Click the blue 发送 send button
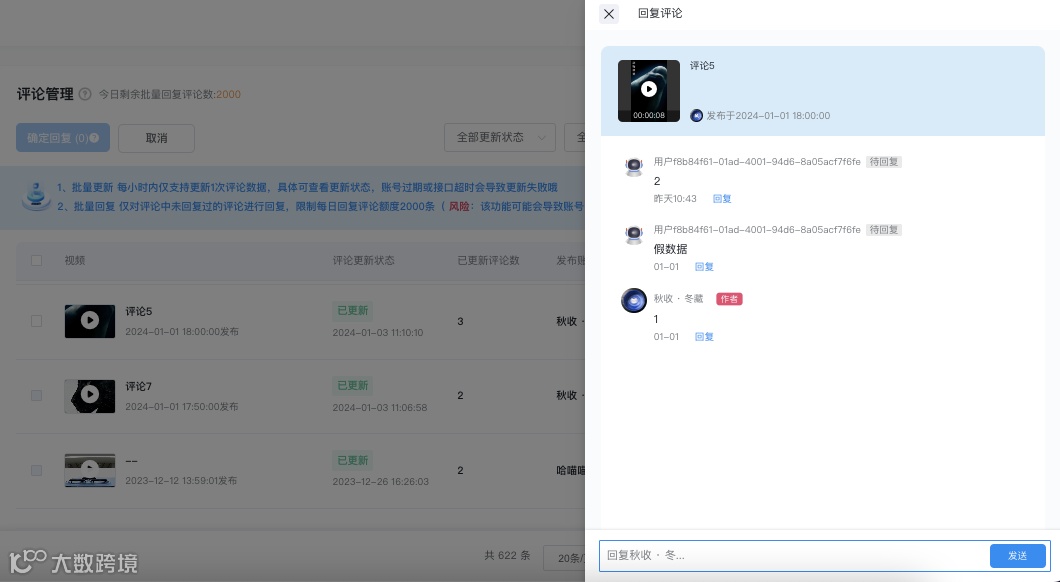This screenshot has height=582, width=1060. point(1017,556)
